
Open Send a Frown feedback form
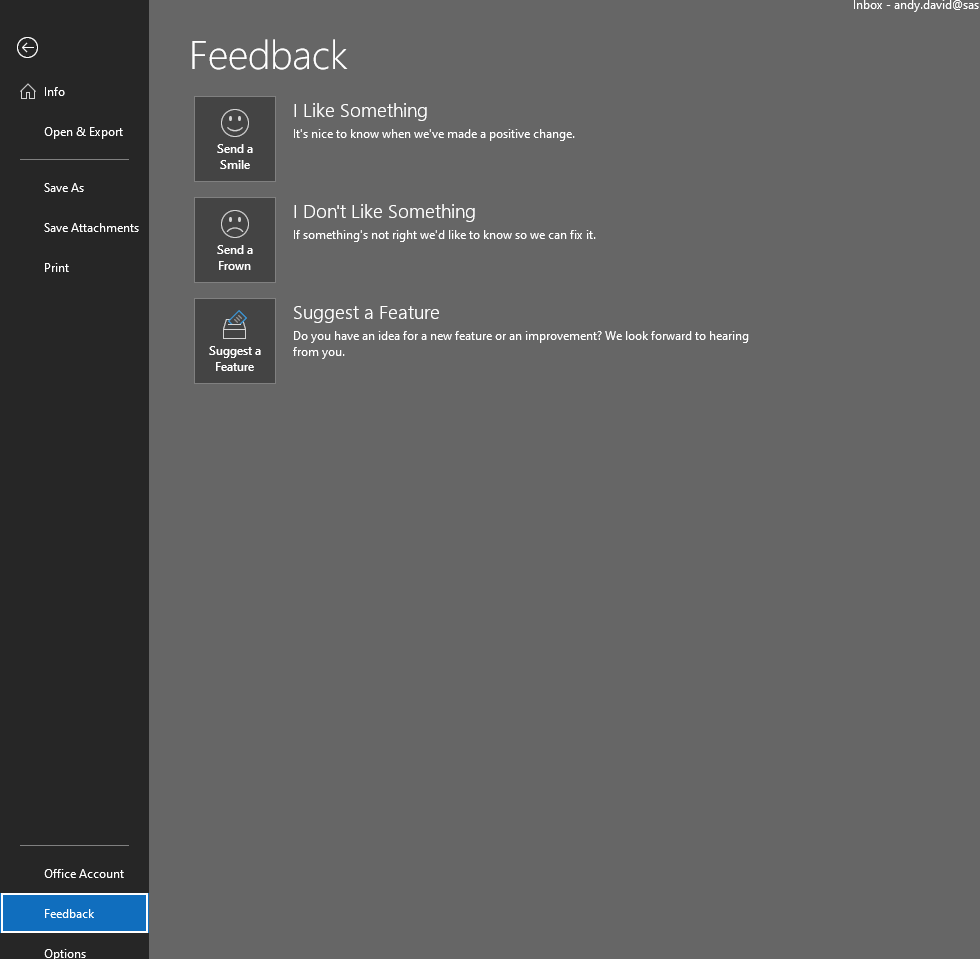point(234,239)
